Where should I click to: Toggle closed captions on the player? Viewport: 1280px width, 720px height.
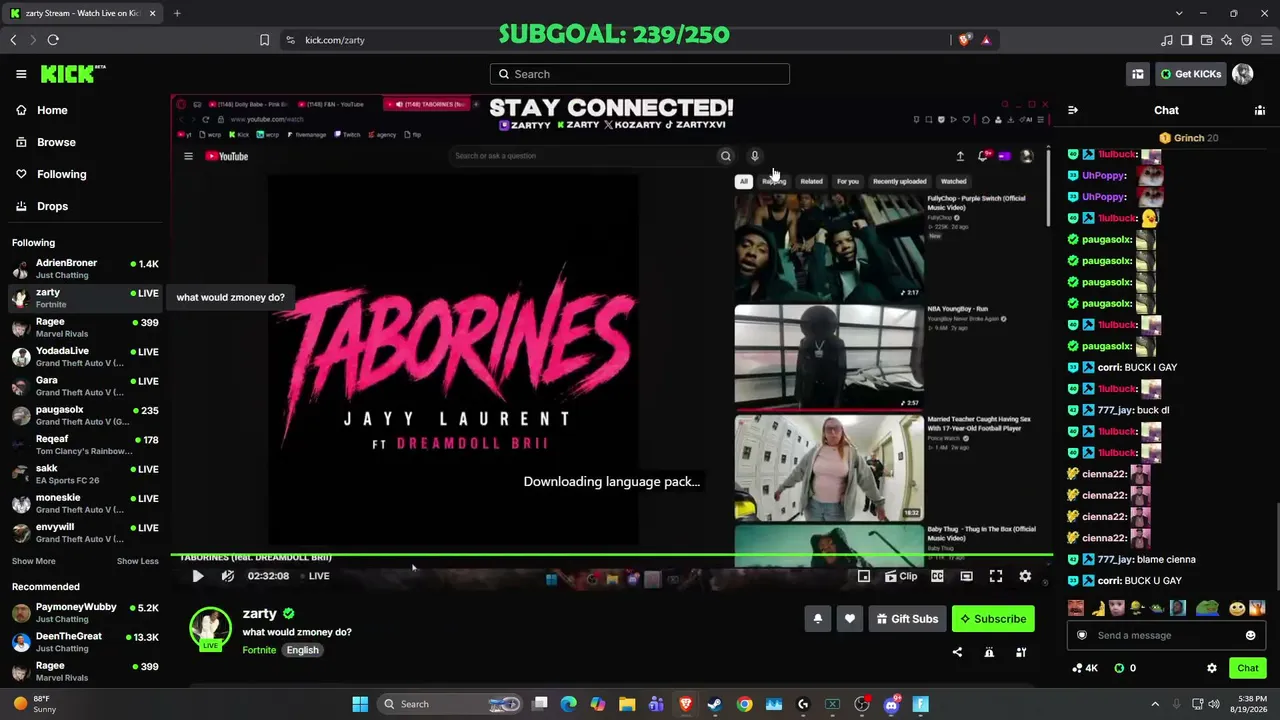click(x=938, y=576)
